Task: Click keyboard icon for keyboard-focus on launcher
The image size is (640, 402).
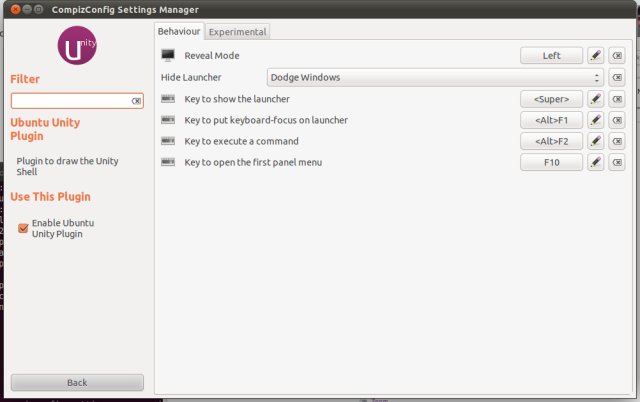Action: pyautogui.click(x=168, y=120)
